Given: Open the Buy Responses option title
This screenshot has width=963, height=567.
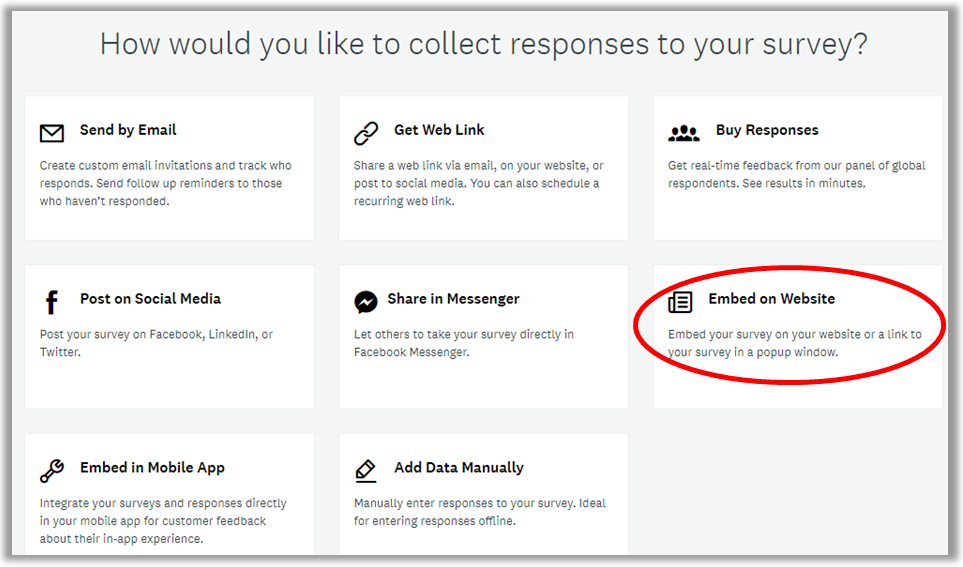Looking at the screenshot, I should pos(767,130).
